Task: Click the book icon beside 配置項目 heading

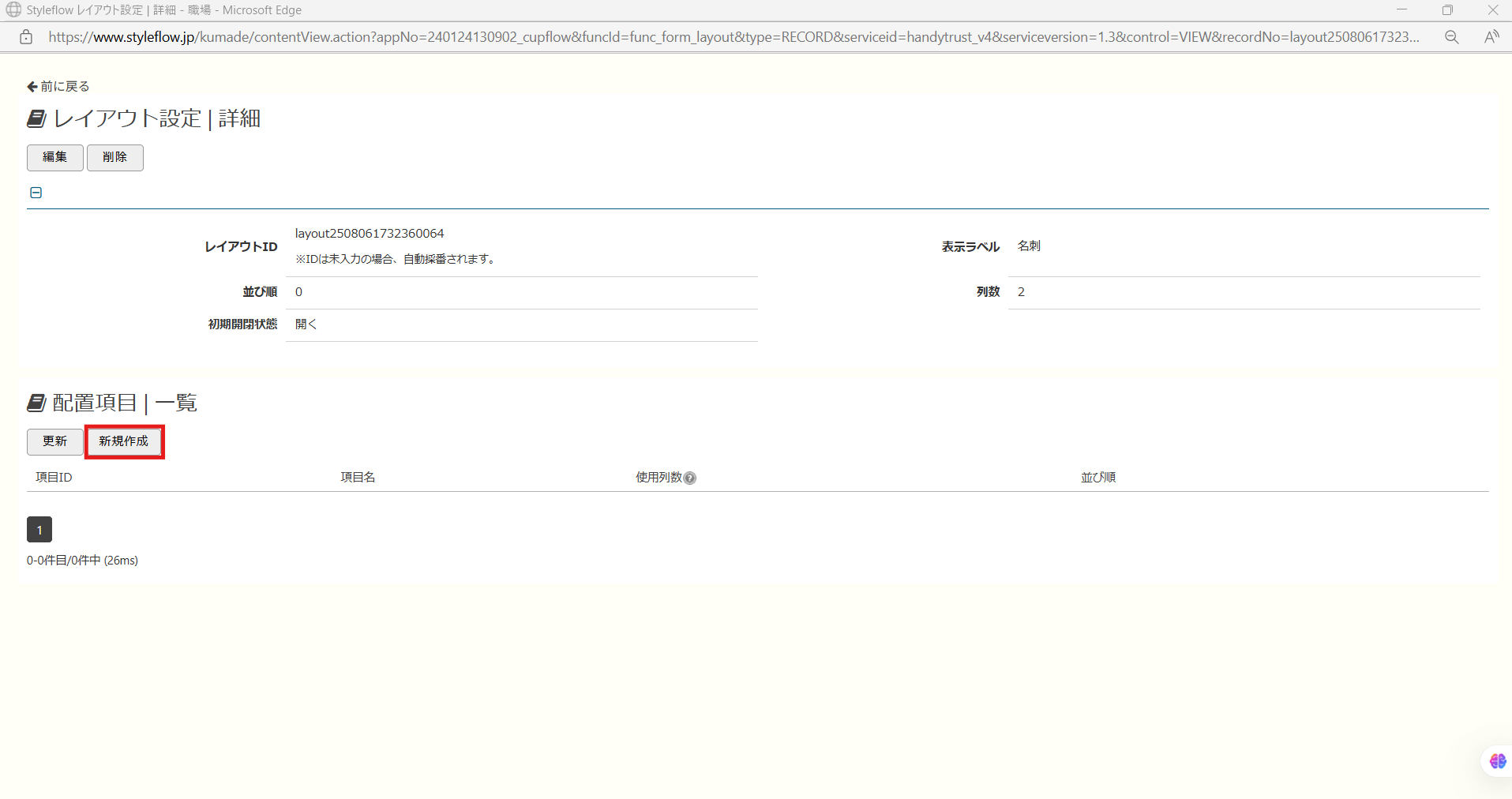Action: [36, 402]
